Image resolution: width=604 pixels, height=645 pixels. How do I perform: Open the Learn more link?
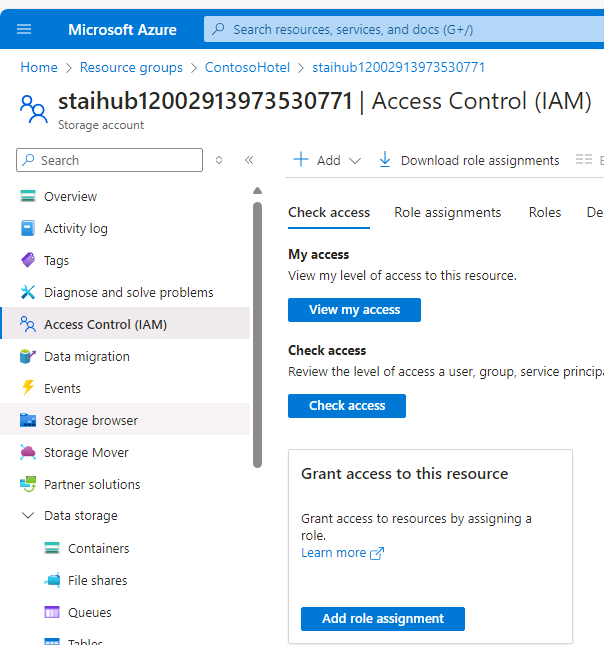[333, 552]
